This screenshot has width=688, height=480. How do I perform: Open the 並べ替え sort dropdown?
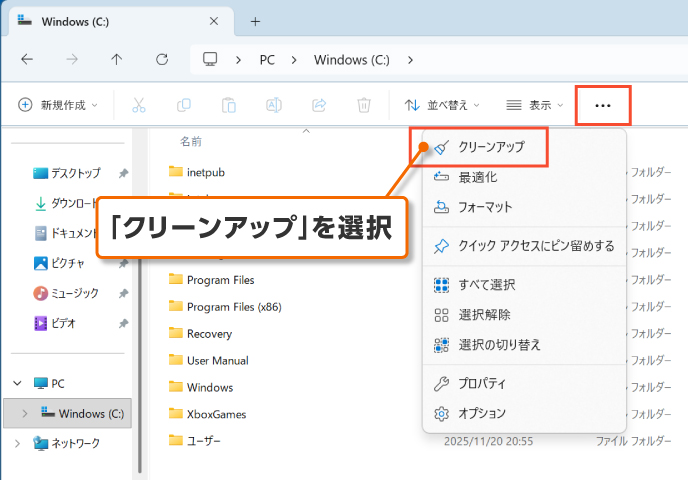[442, 105]
